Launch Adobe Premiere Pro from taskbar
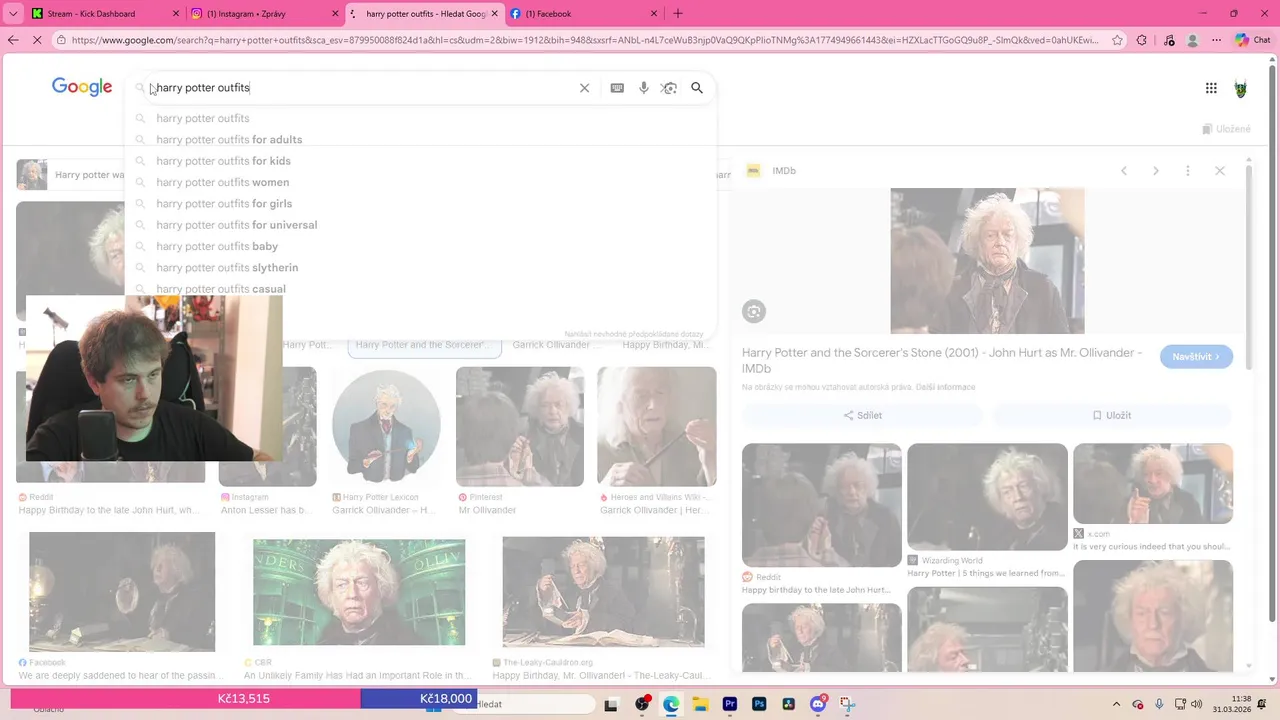The height and width of the screenshot is (720, 1280). (x=730, y=704)
